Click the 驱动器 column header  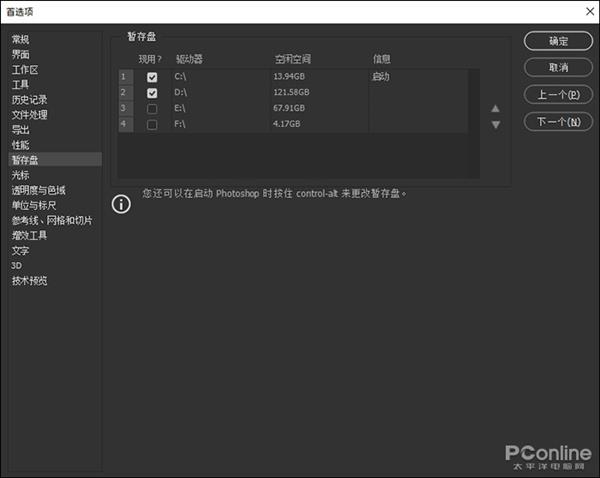(x=189, y=59)
